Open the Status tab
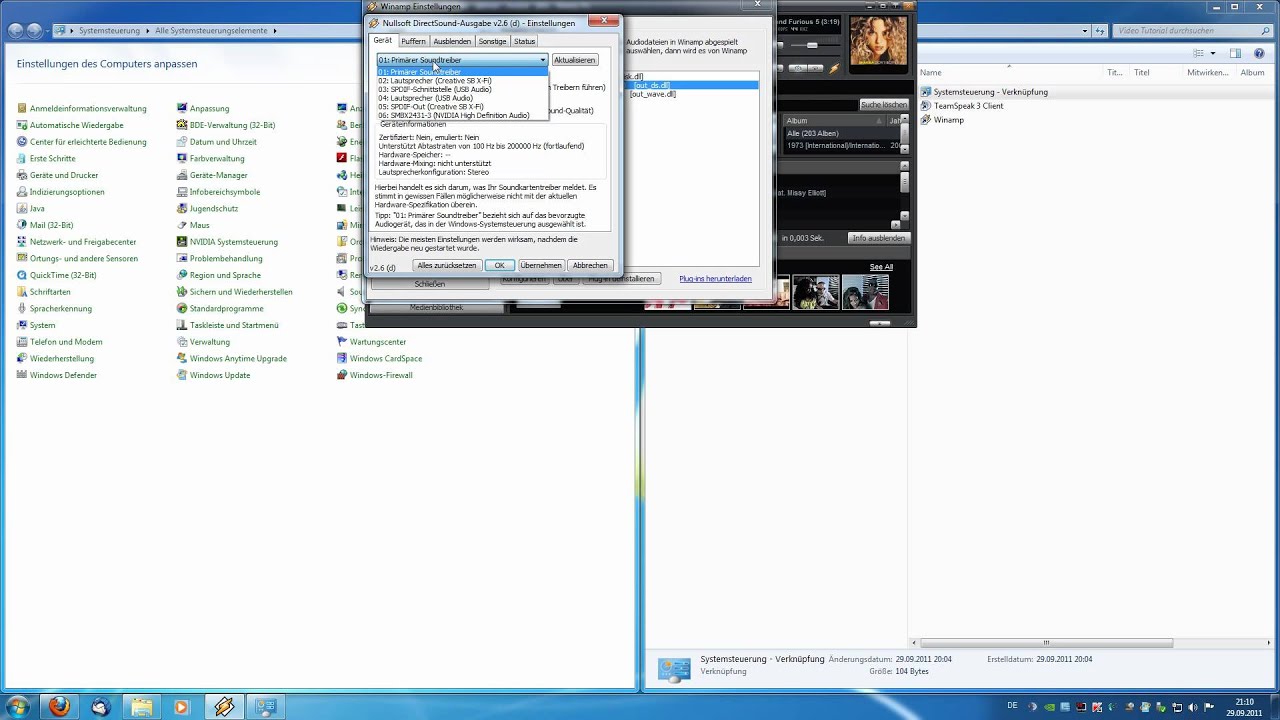The width and height of the screenshot is (1280, 720). 524,41
